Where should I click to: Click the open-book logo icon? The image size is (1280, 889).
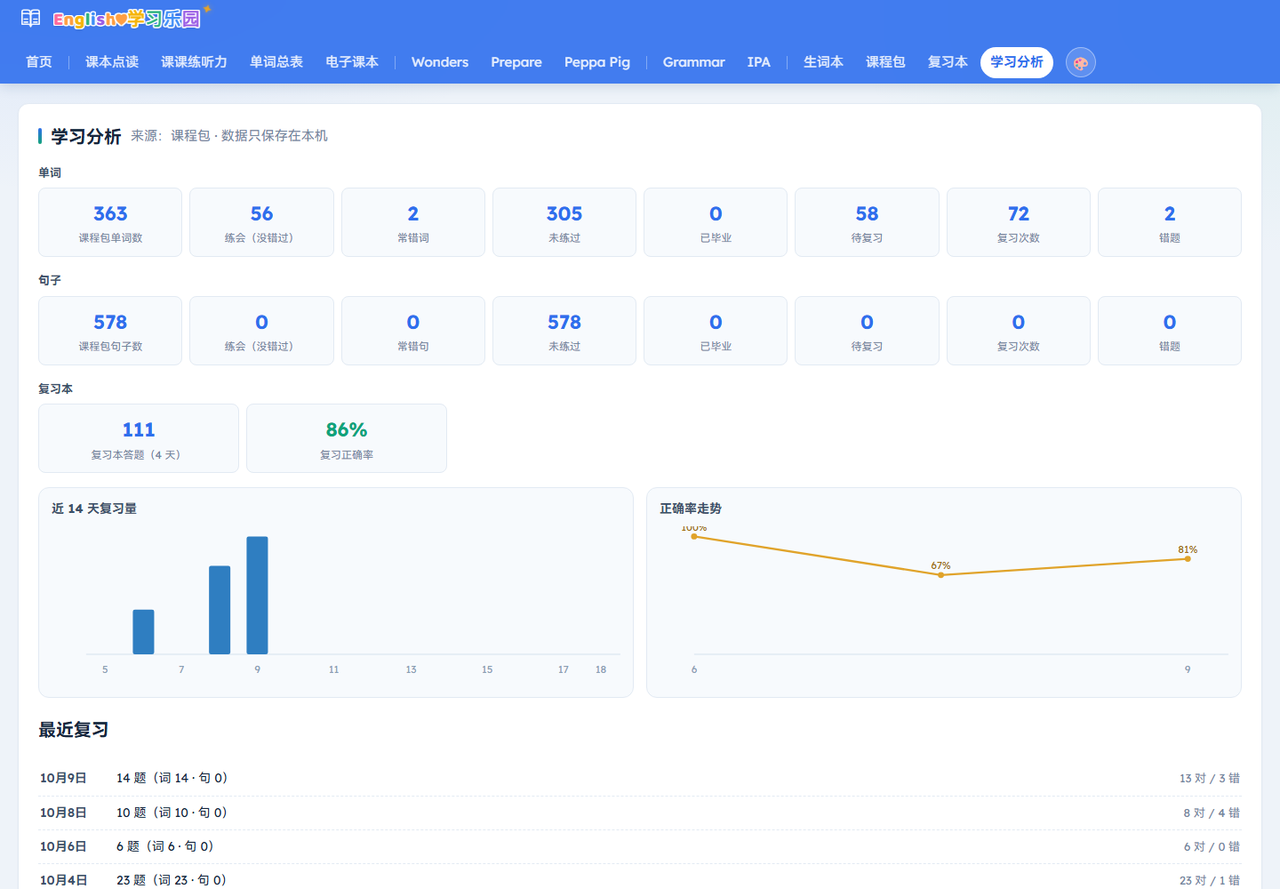tap(31, 18)
